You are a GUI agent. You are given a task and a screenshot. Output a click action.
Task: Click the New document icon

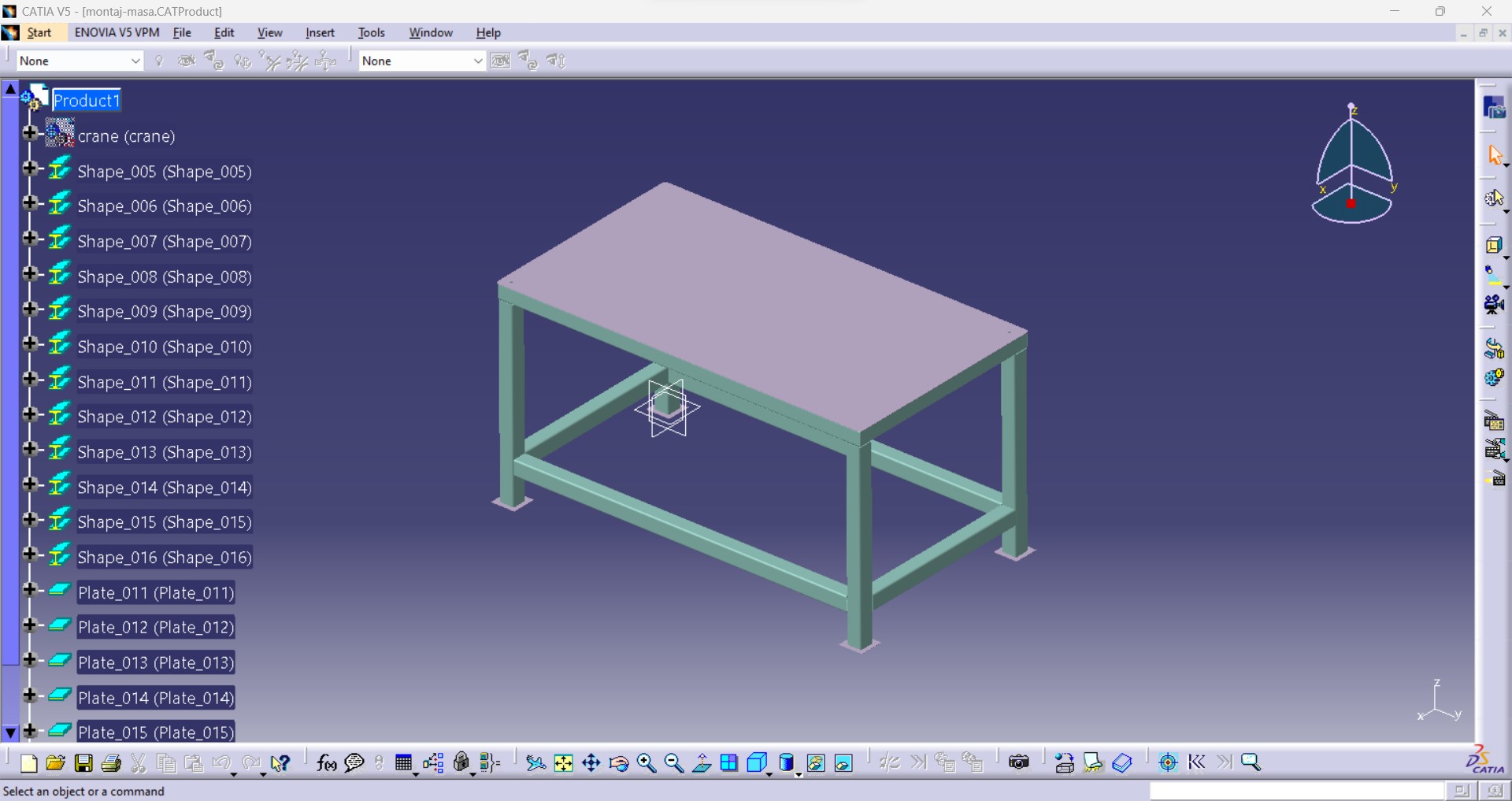pos(28,762)
